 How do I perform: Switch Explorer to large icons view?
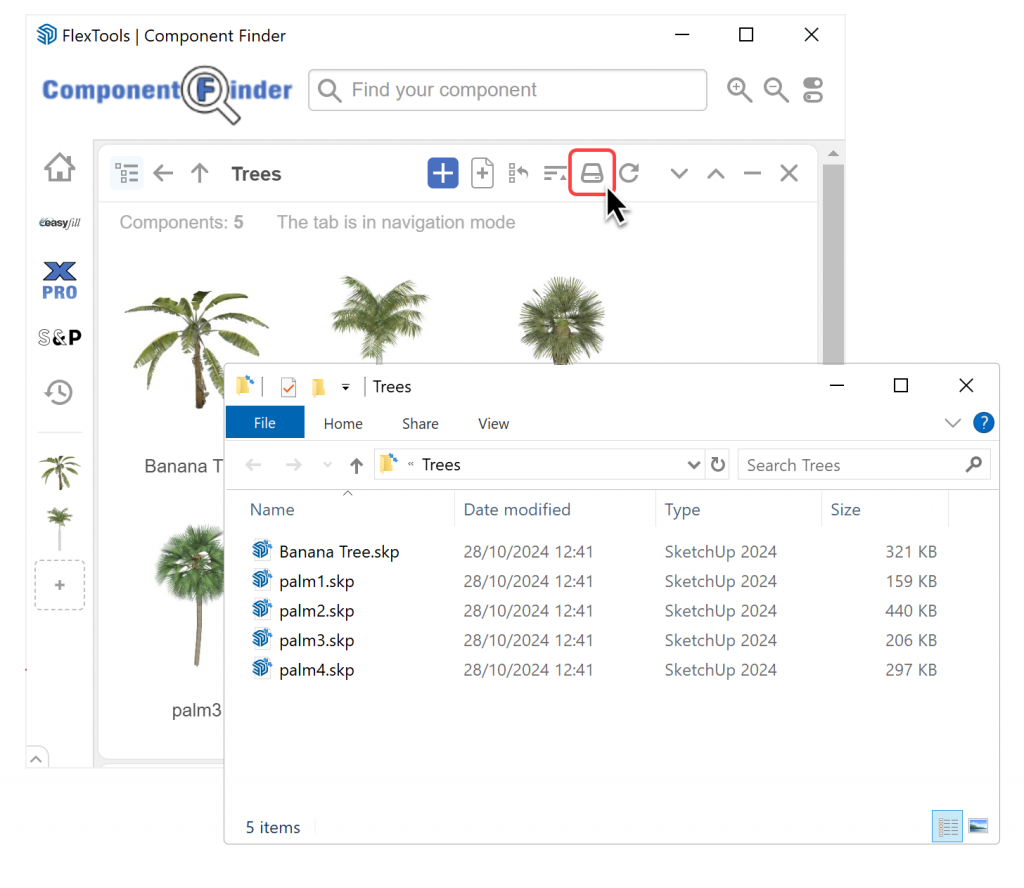(x=978, y=827)
